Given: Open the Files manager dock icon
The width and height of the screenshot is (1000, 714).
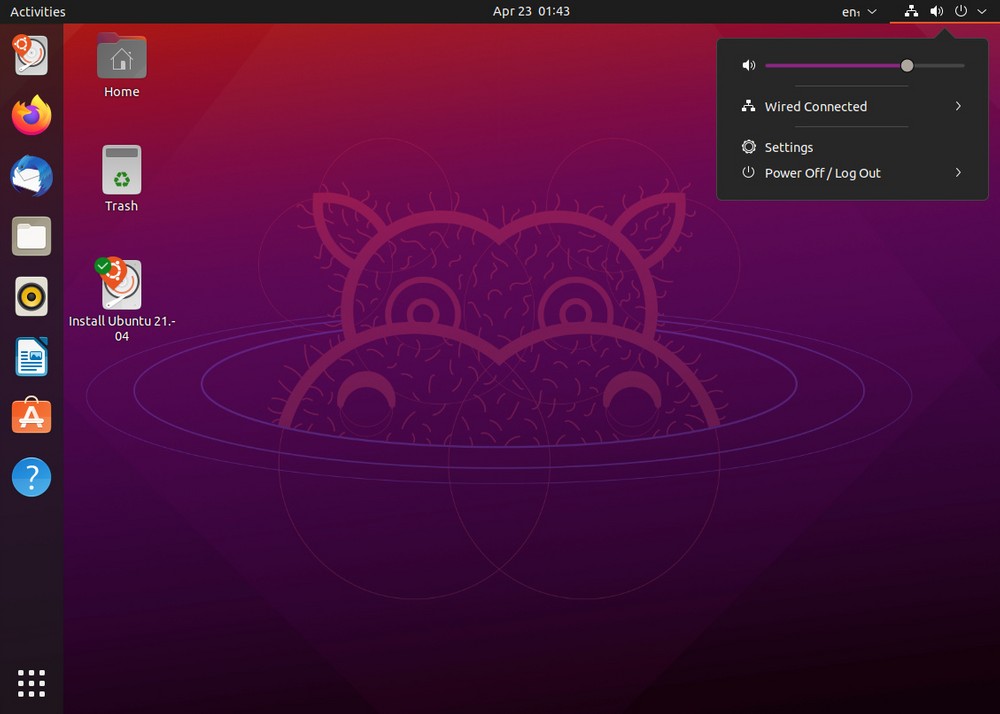Looking at the screenshot, I should pos(32,237).
